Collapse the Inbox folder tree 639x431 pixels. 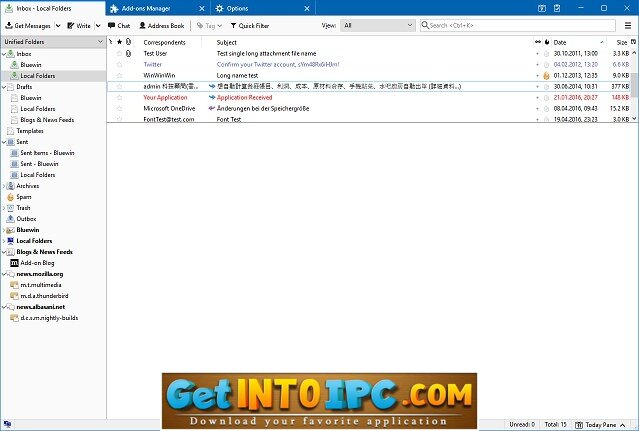click(4, 54)
